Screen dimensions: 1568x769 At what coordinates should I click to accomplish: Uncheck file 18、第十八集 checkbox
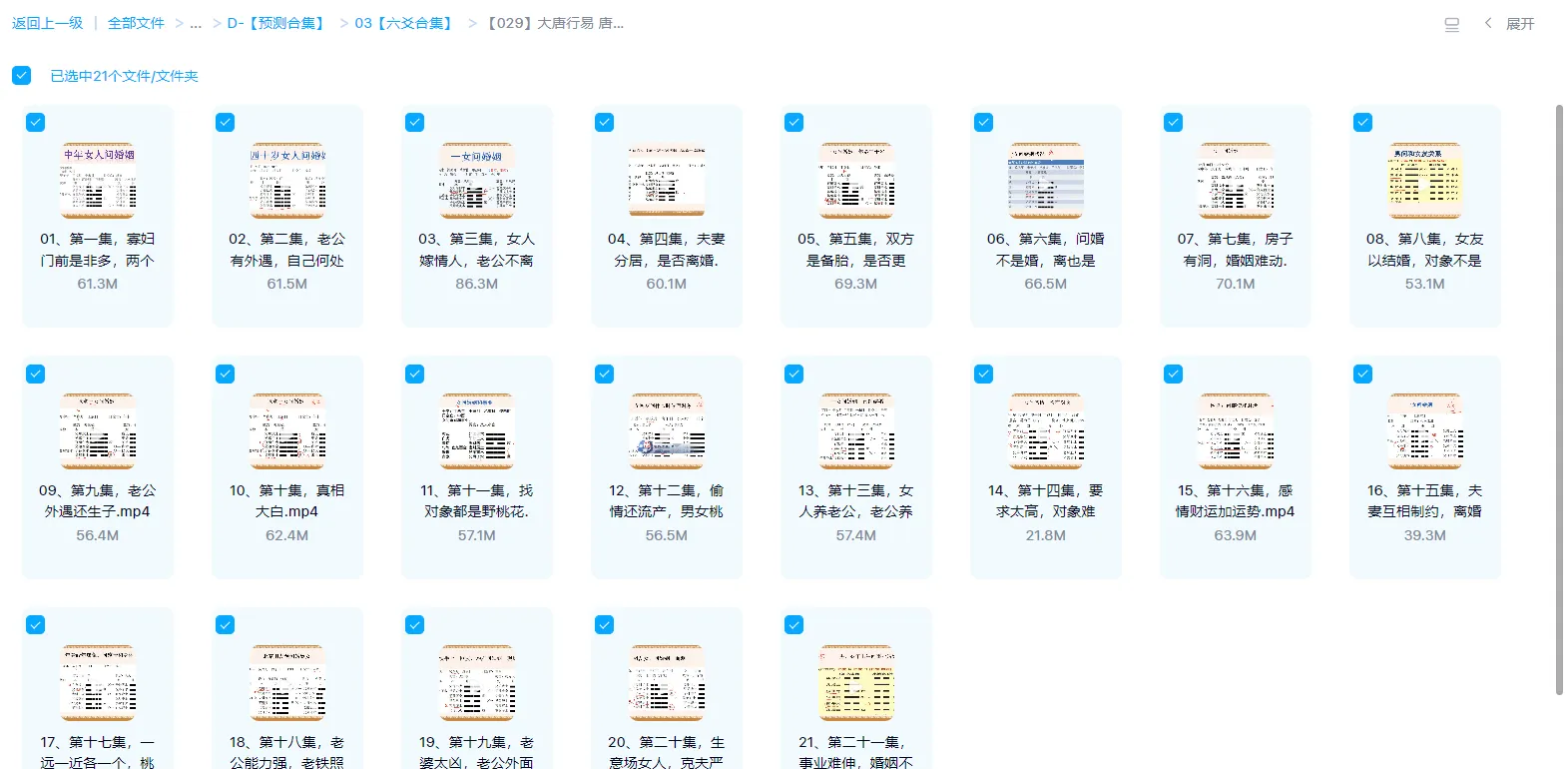226,624
